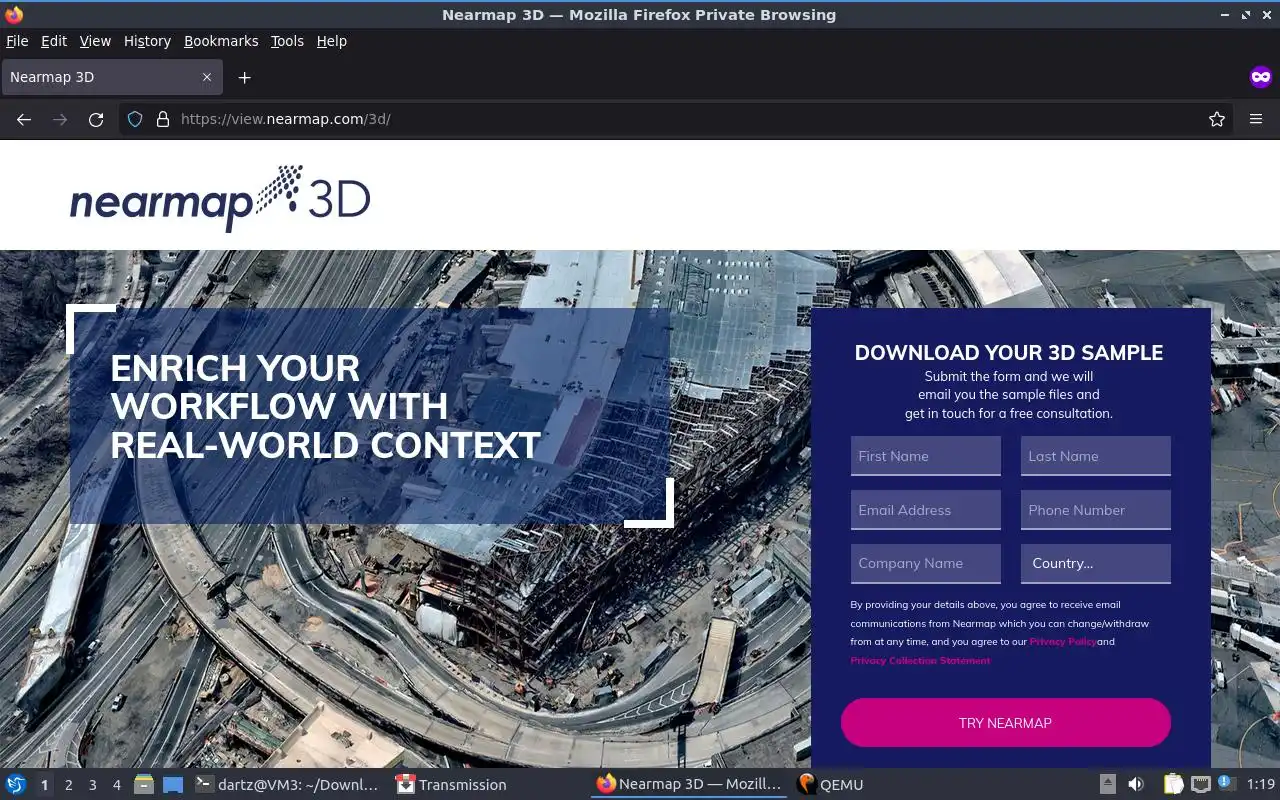The height and width of the screenshot is (800, 1280).
Task: Click the notification tray icon with badge
Action: [1226, 784]
